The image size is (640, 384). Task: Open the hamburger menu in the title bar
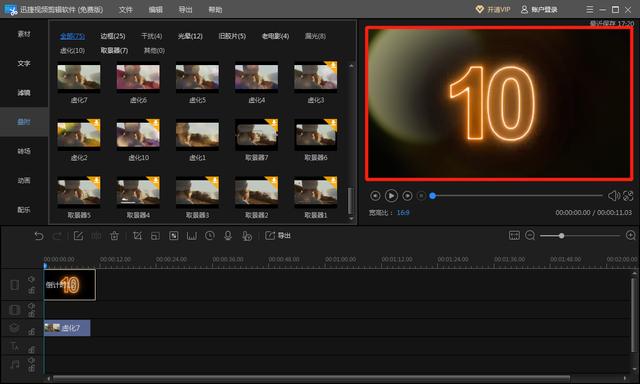(589, 9)
